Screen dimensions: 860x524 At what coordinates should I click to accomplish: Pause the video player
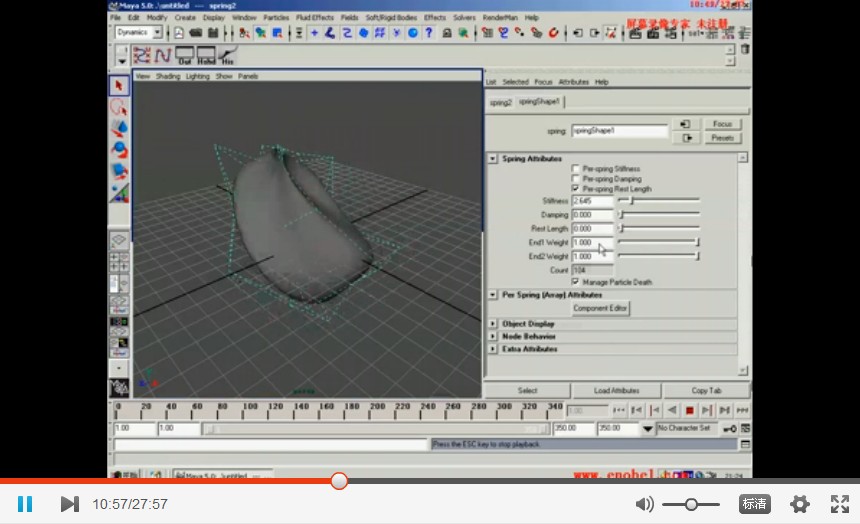[25, 504]
